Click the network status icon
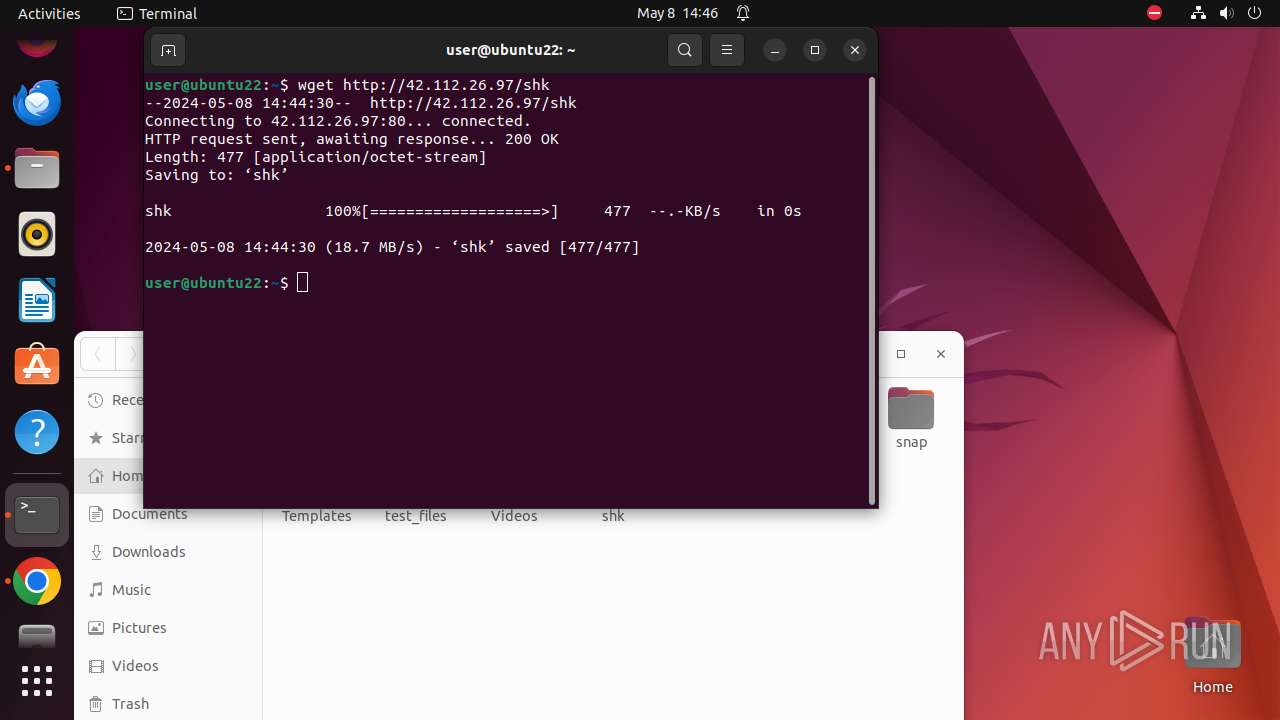 point(1199,13)
